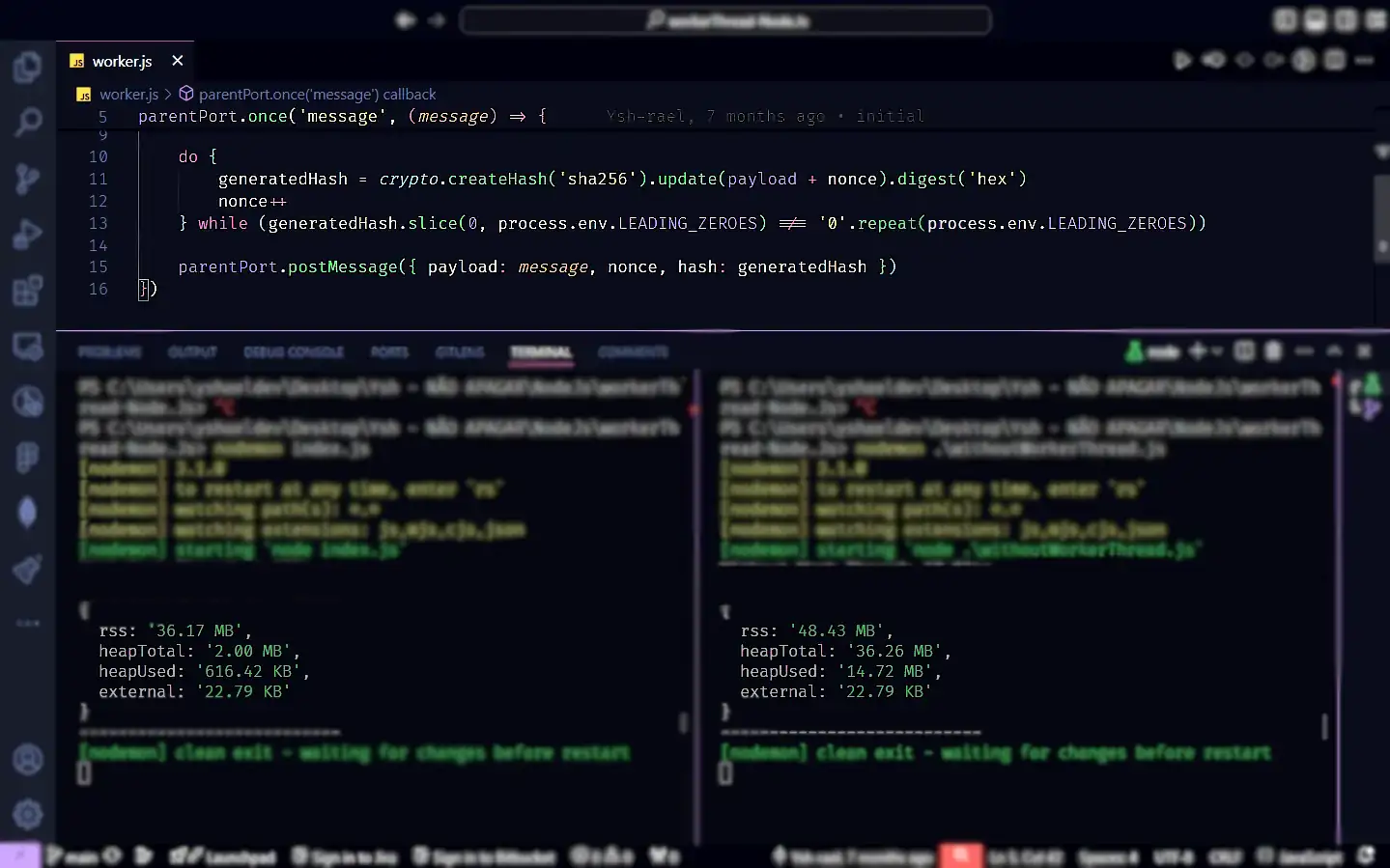
Task: Click the right terminal pane scrollbar
Action: (1324, 727)
